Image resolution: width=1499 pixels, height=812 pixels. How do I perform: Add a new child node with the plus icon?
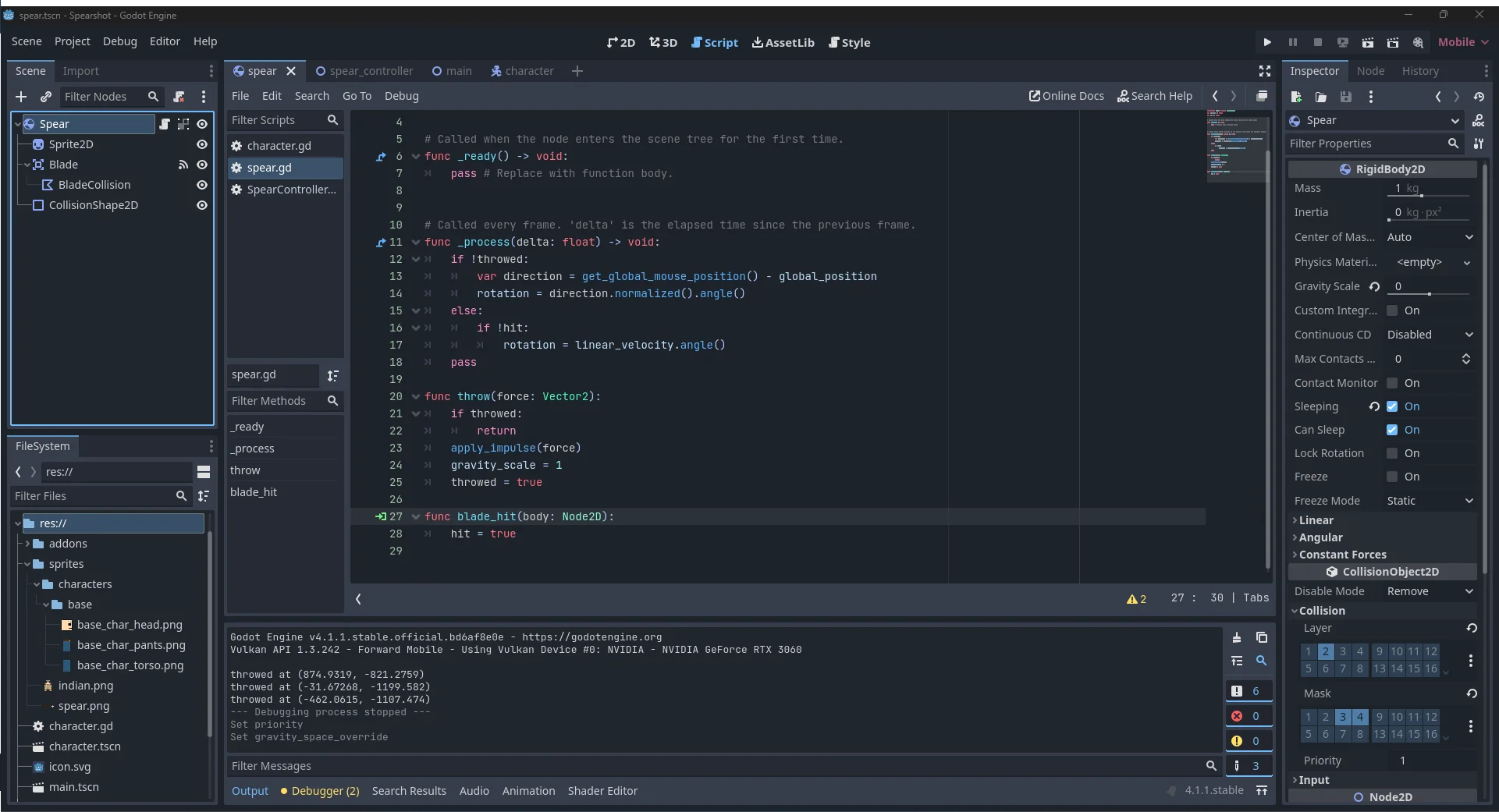tap(20, 97)
